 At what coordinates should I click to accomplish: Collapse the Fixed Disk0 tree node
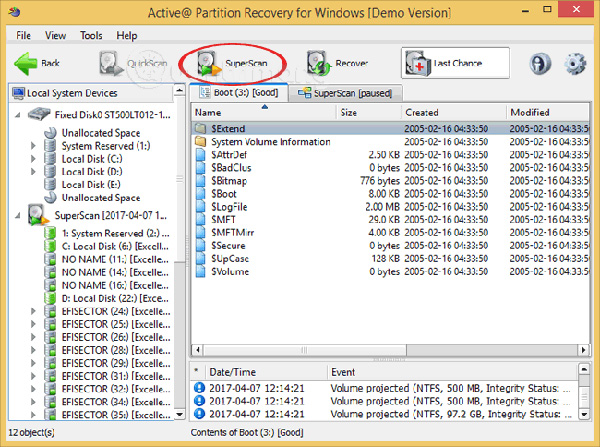(20, 116)
